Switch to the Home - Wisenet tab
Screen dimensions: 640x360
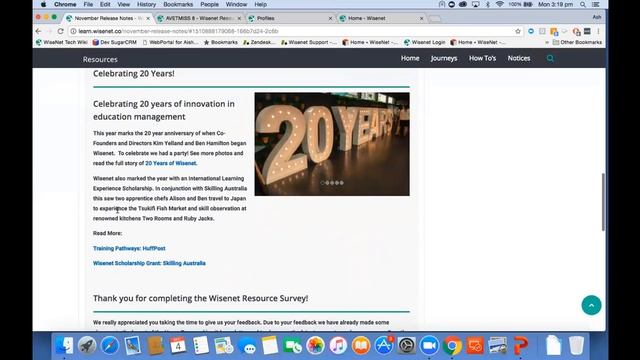(x=382, y=18)
